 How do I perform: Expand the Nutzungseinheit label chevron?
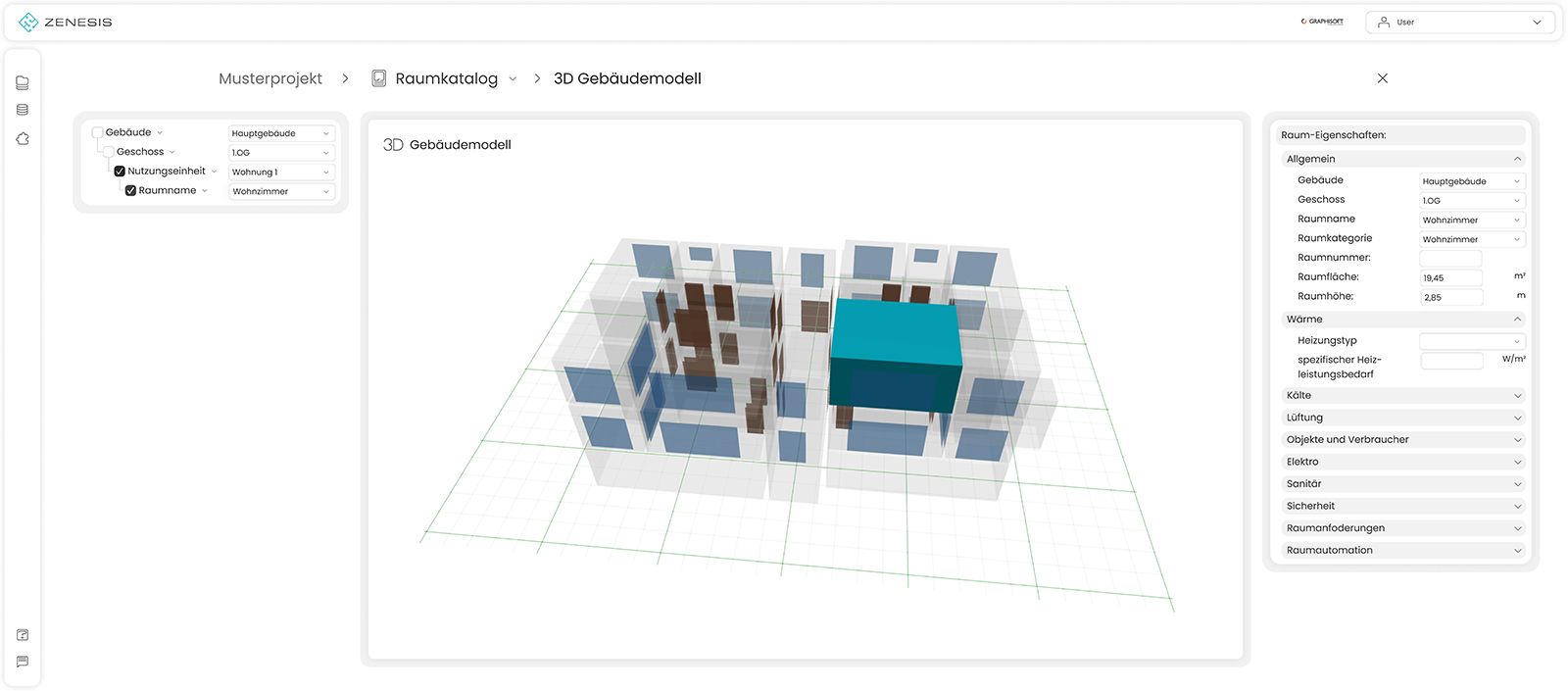click(x=214, y=172)
